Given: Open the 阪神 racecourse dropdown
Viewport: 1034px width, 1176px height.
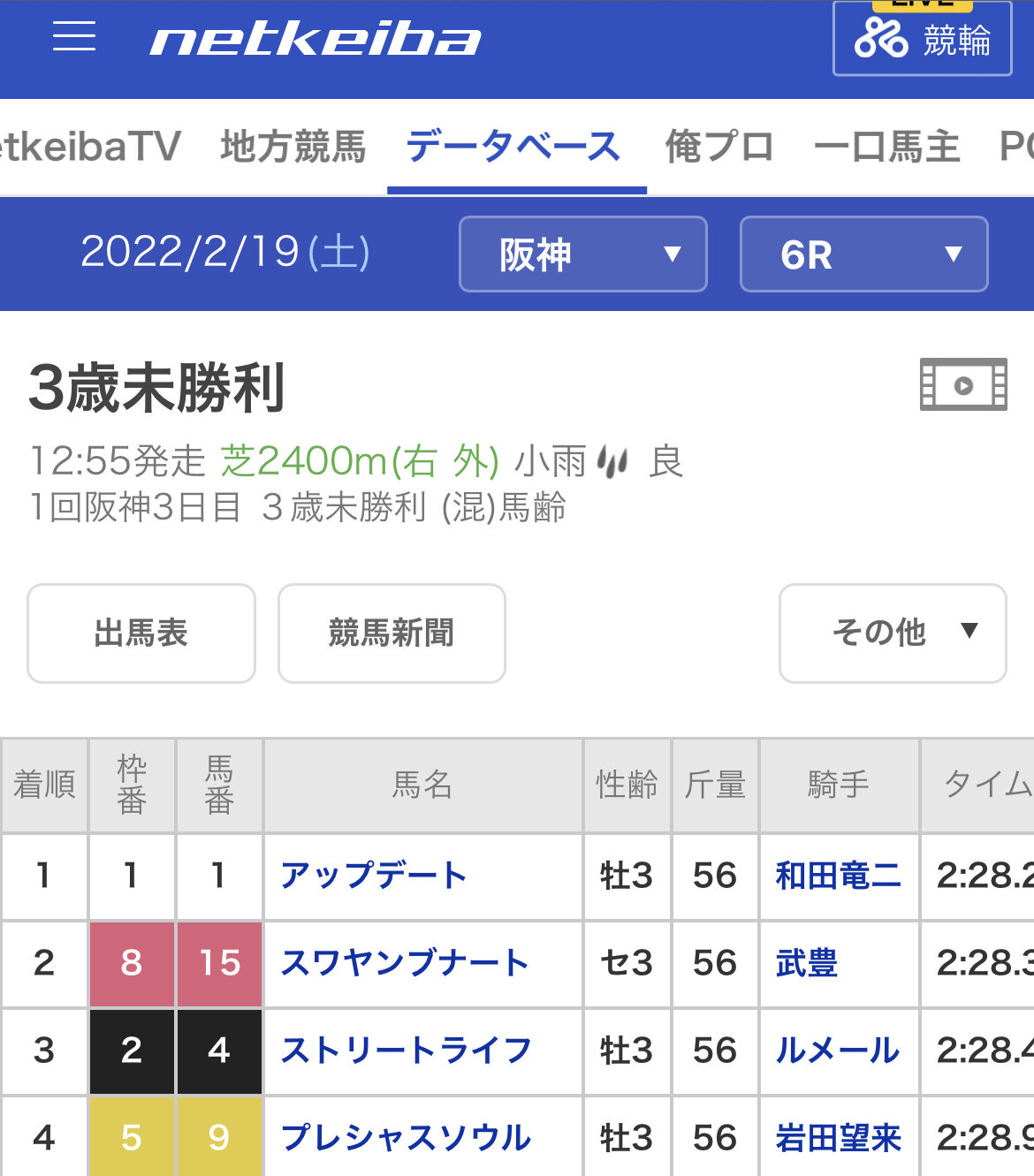Looking at the screenshot, I should pos(583,254).
